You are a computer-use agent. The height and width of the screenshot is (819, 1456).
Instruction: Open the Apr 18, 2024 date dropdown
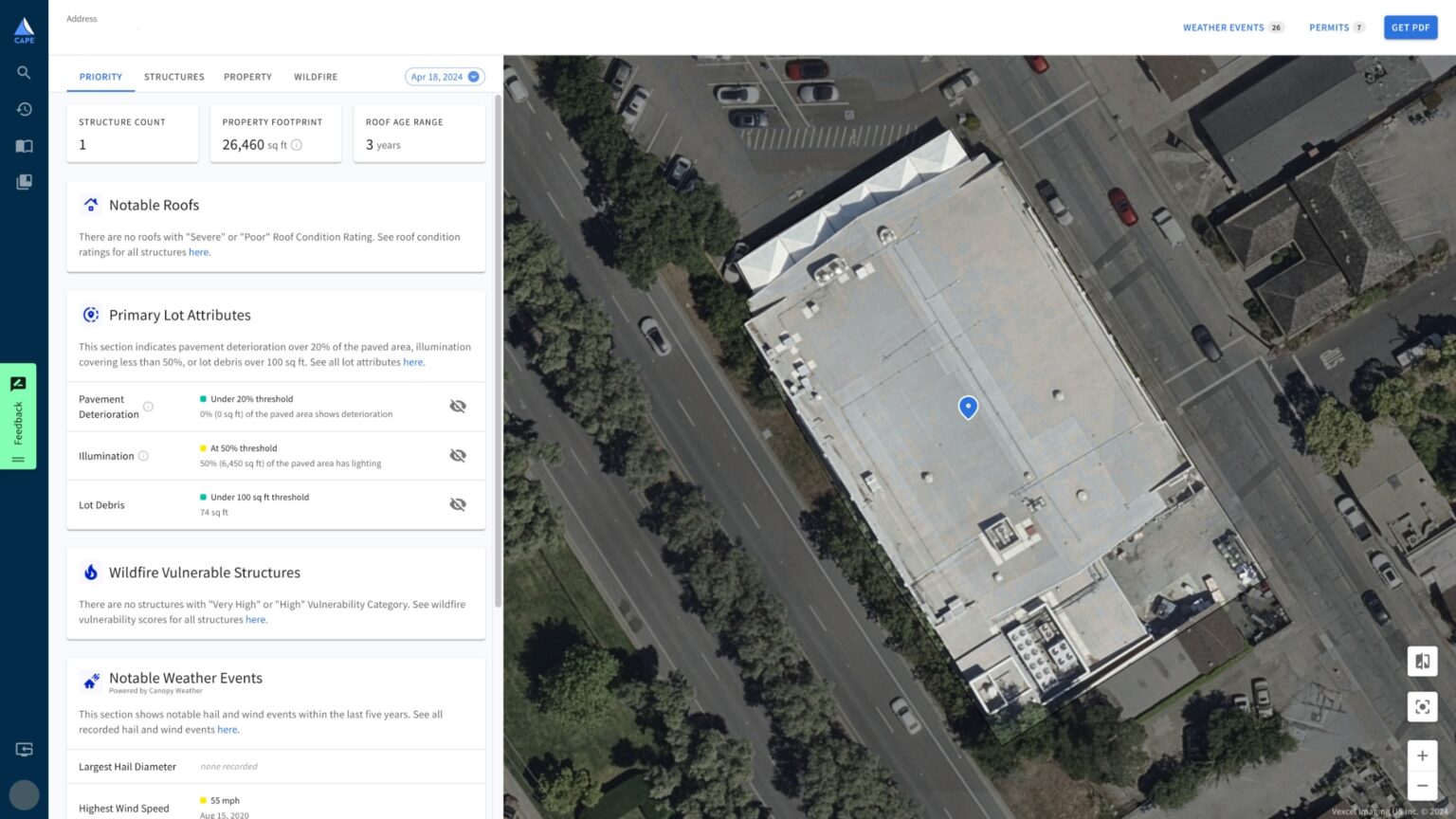pyautogui.click(x=445, y=77)
